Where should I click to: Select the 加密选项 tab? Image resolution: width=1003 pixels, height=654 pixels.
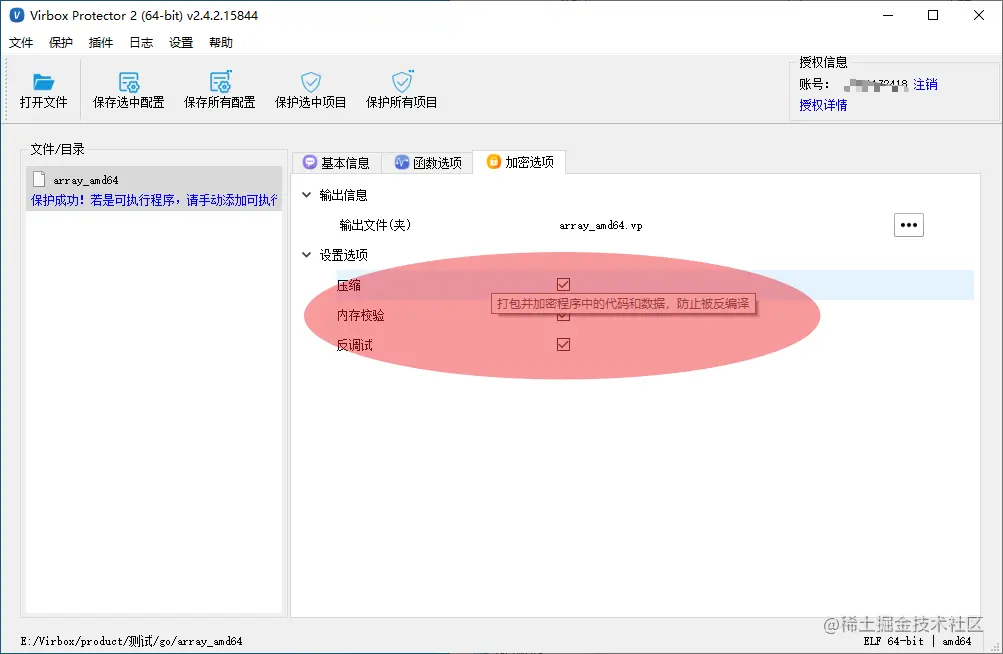point(519,162)
